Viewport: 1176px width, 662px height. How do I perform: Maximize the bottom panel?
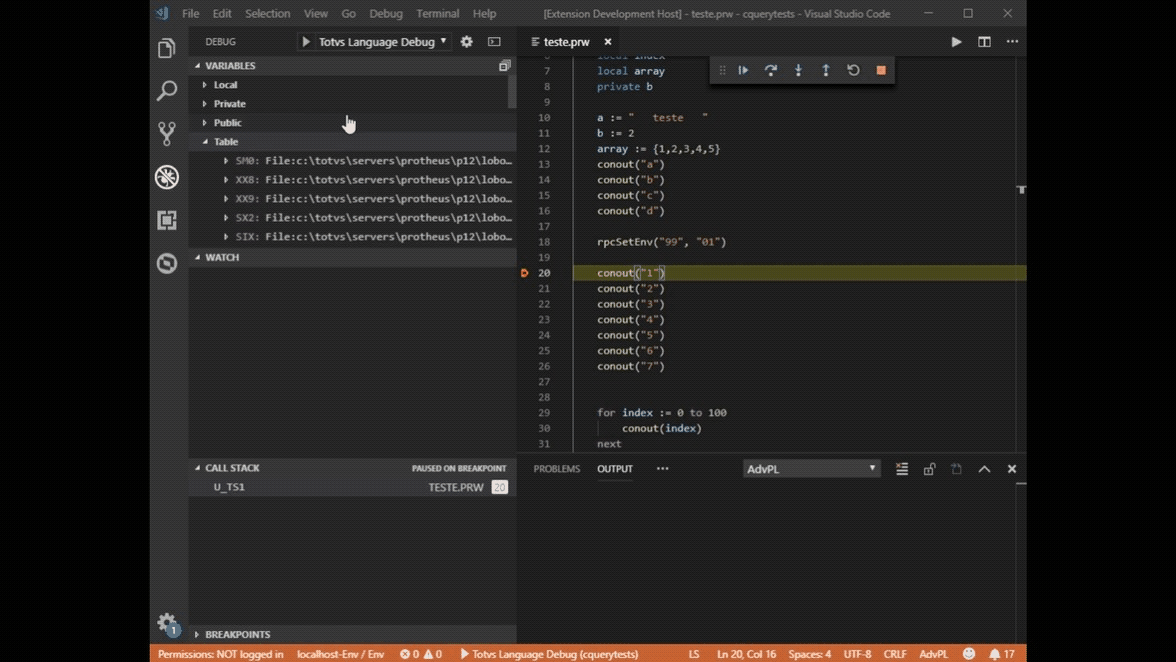(984, 469)
